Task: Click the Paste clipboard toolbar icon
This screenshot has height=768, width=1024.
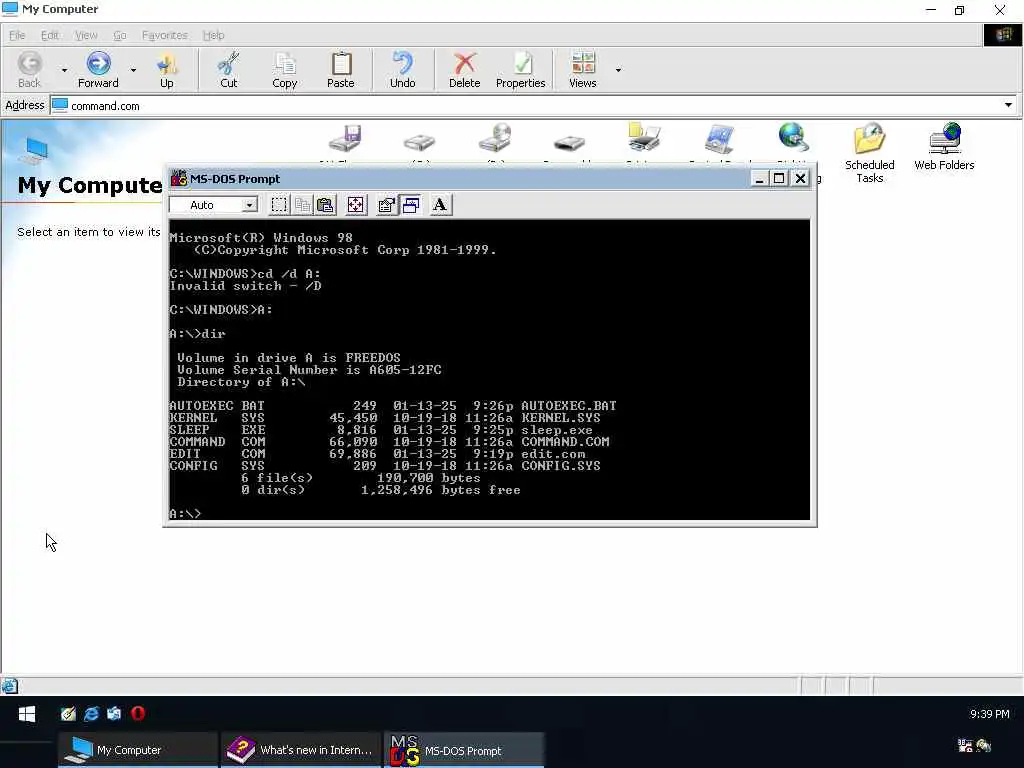Action: click(341, 69)
